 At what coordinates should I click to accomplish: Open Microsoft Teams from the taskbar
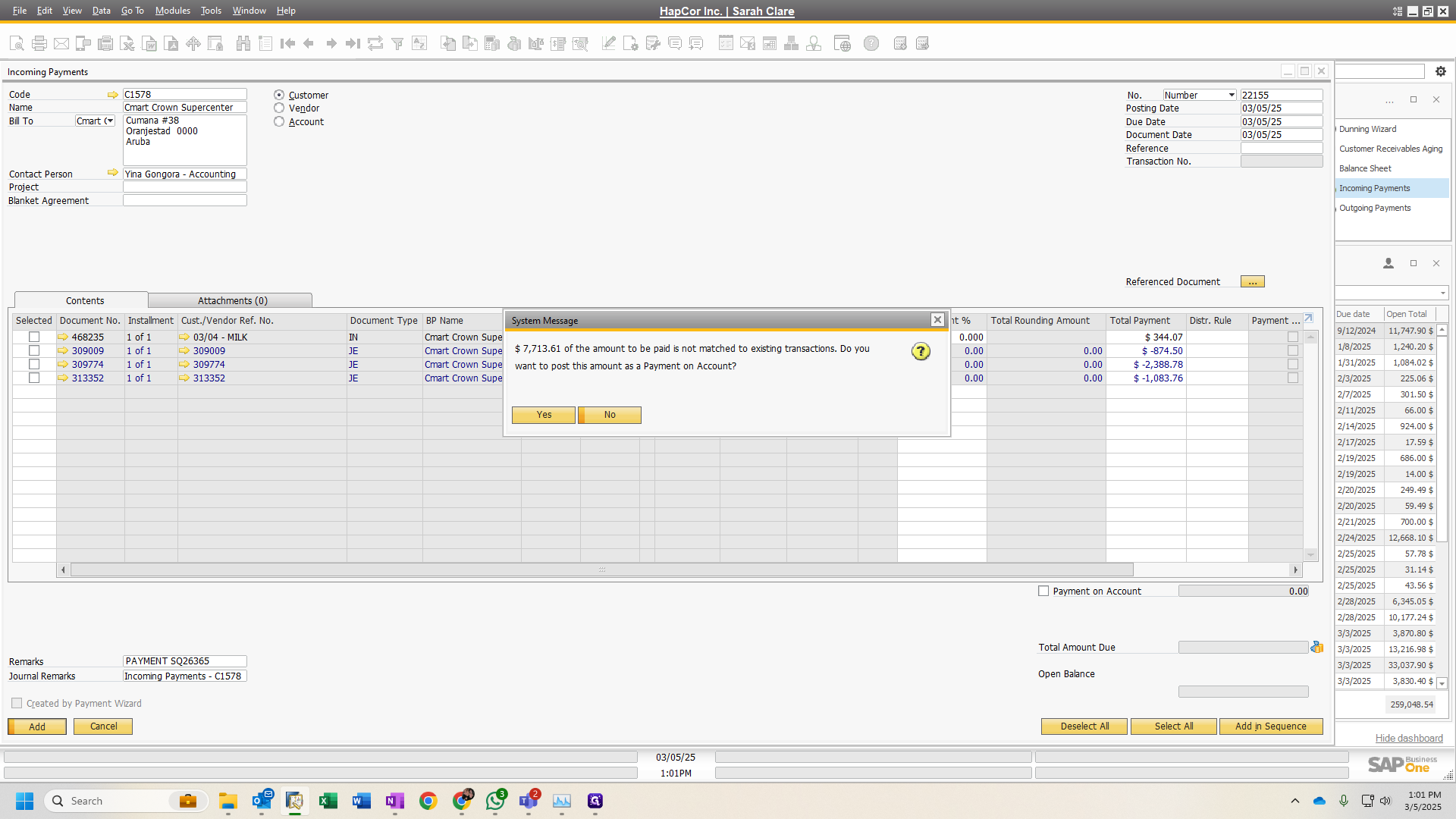tap(529, 801)
